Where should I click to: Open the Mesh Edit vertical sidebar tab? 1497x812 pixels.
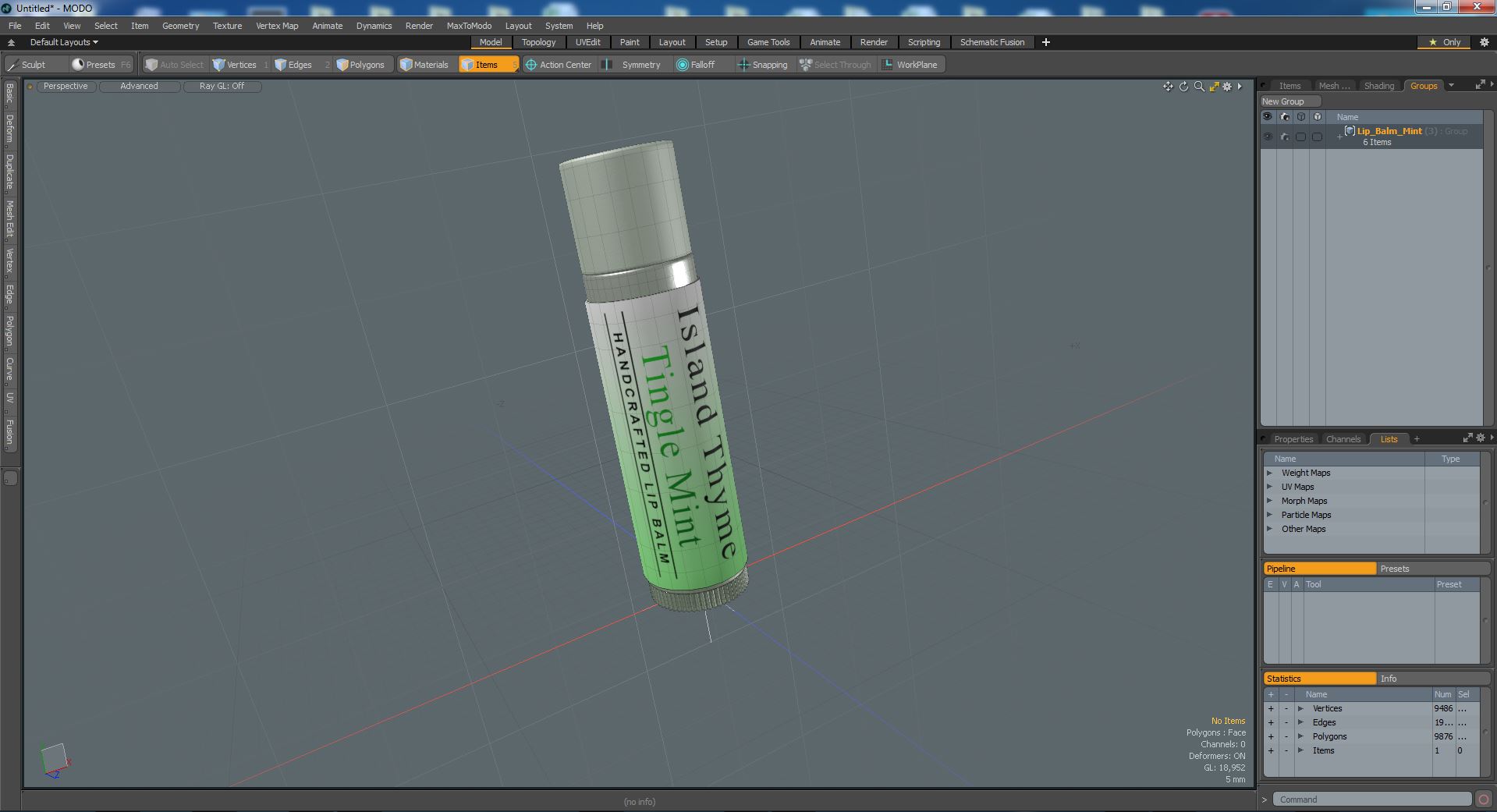point(9,219)
